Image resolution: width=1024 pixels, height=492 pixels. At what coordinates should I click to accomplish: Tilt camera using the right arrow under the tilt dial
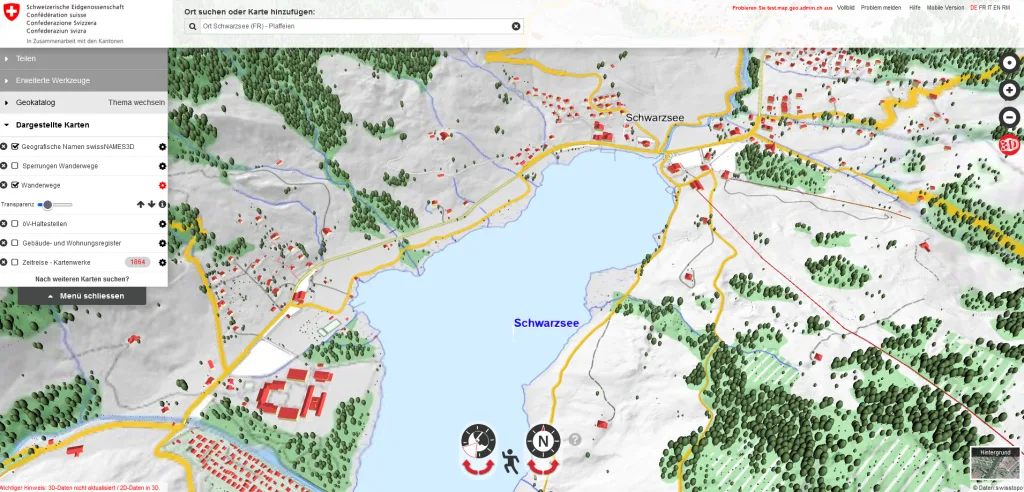click(x=489, y=466)
